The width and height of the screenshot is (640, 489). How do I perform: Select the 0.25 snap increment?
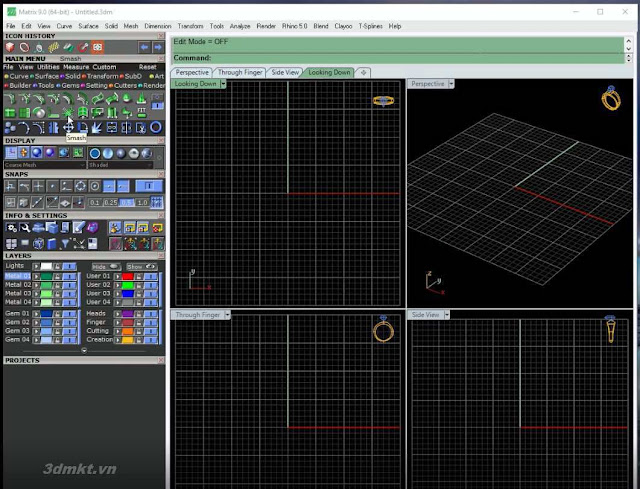110,202
